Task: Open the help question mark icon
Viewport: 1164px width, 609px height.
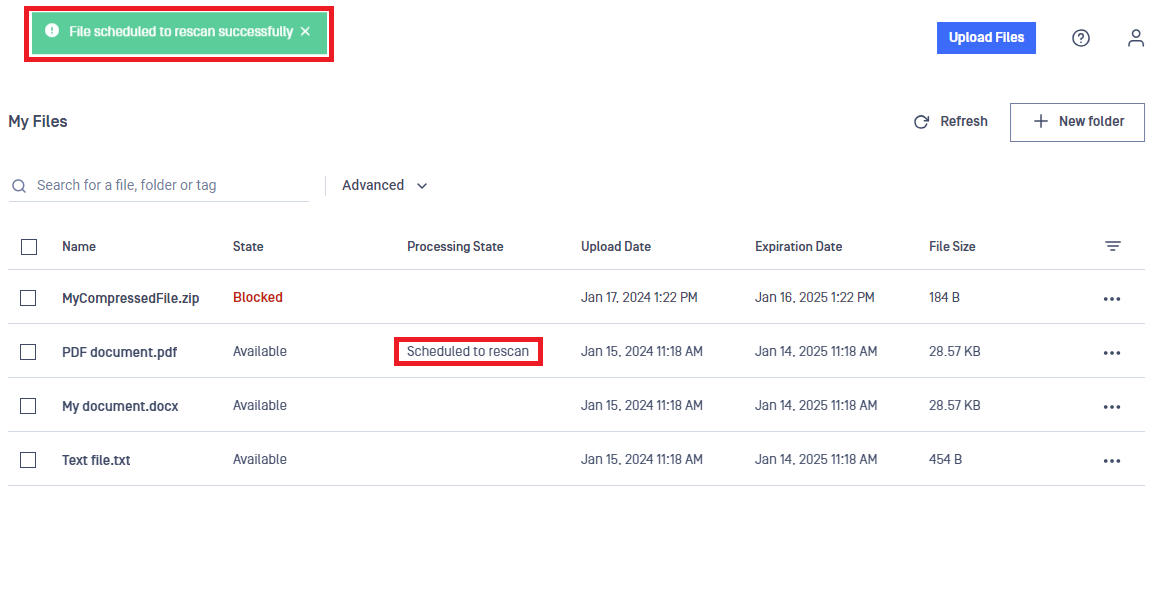Action: 1081,38
